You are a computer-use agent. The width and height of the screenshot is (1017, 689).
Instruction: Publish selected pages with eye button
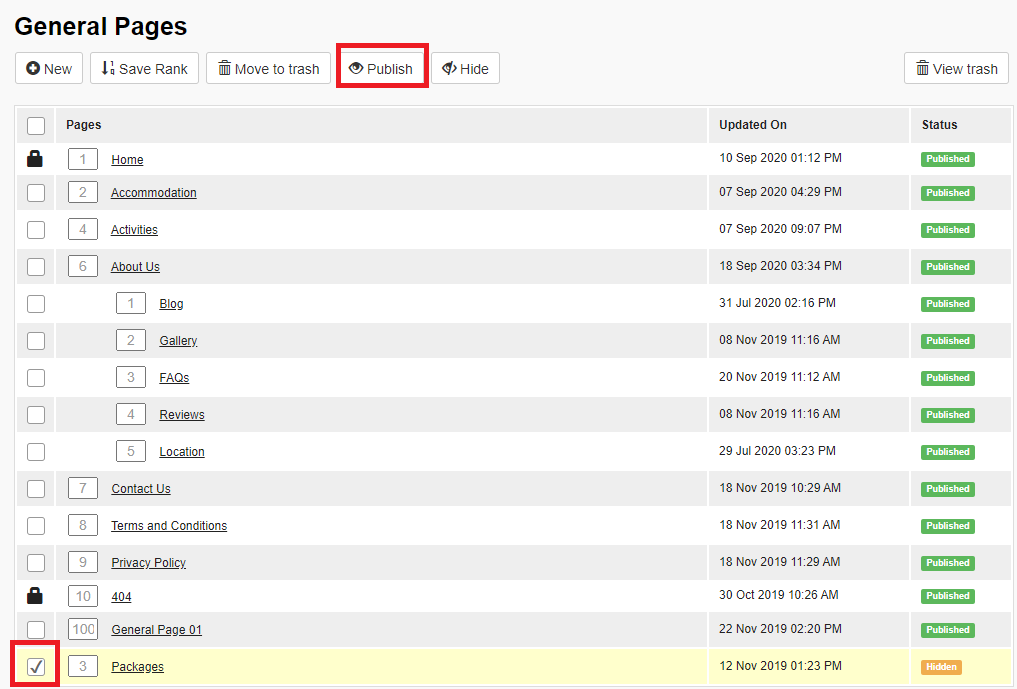click(381, 69)
